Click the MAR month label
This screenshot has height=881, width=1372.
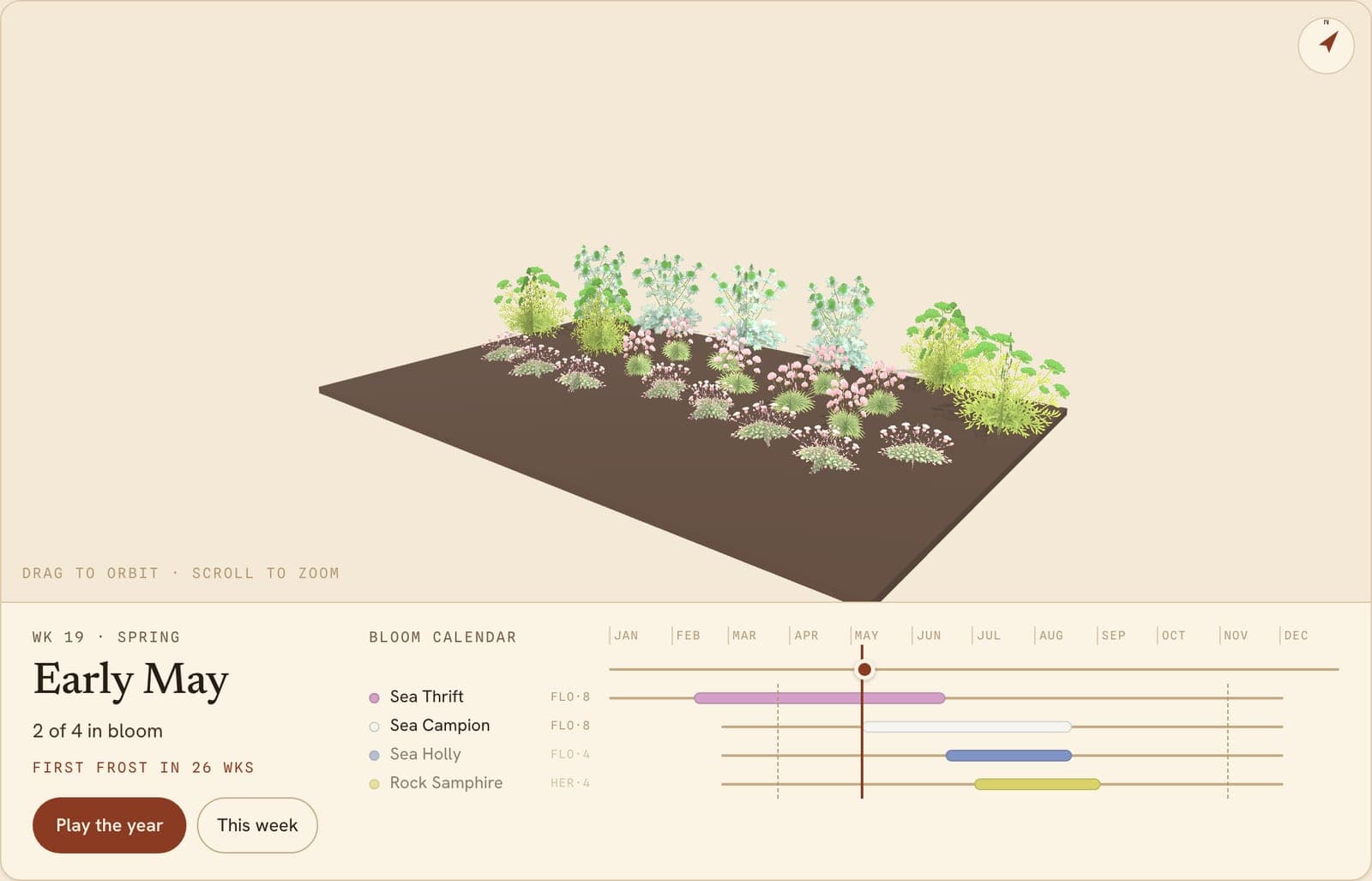click(744, 636)
